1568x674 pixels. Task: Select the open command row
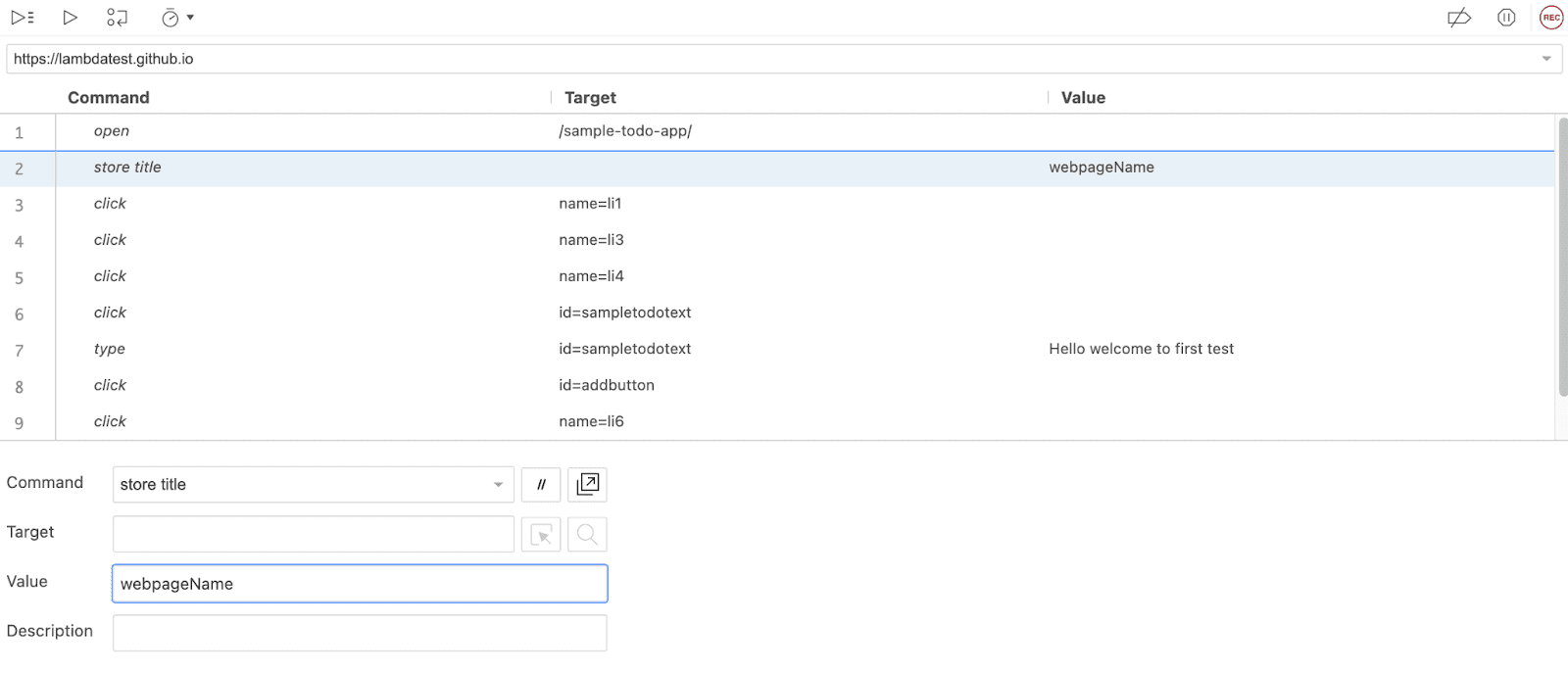[777, 131]
